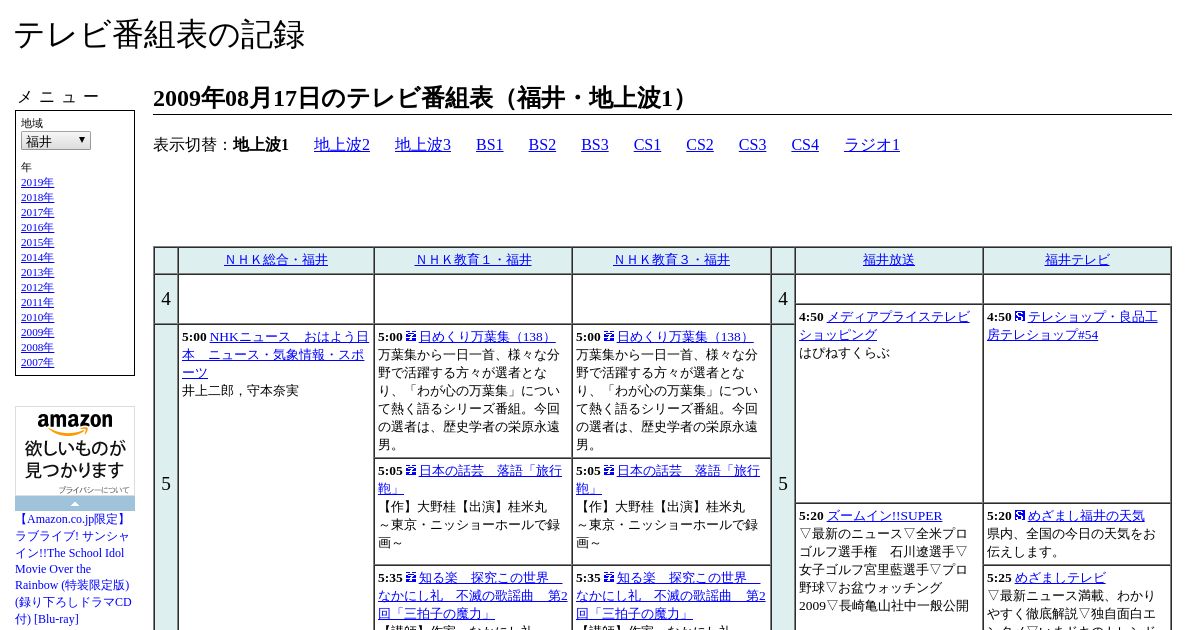Select year 2012年 in menu
Viewport: 1200px width, 630px height.
click(37, 288)
